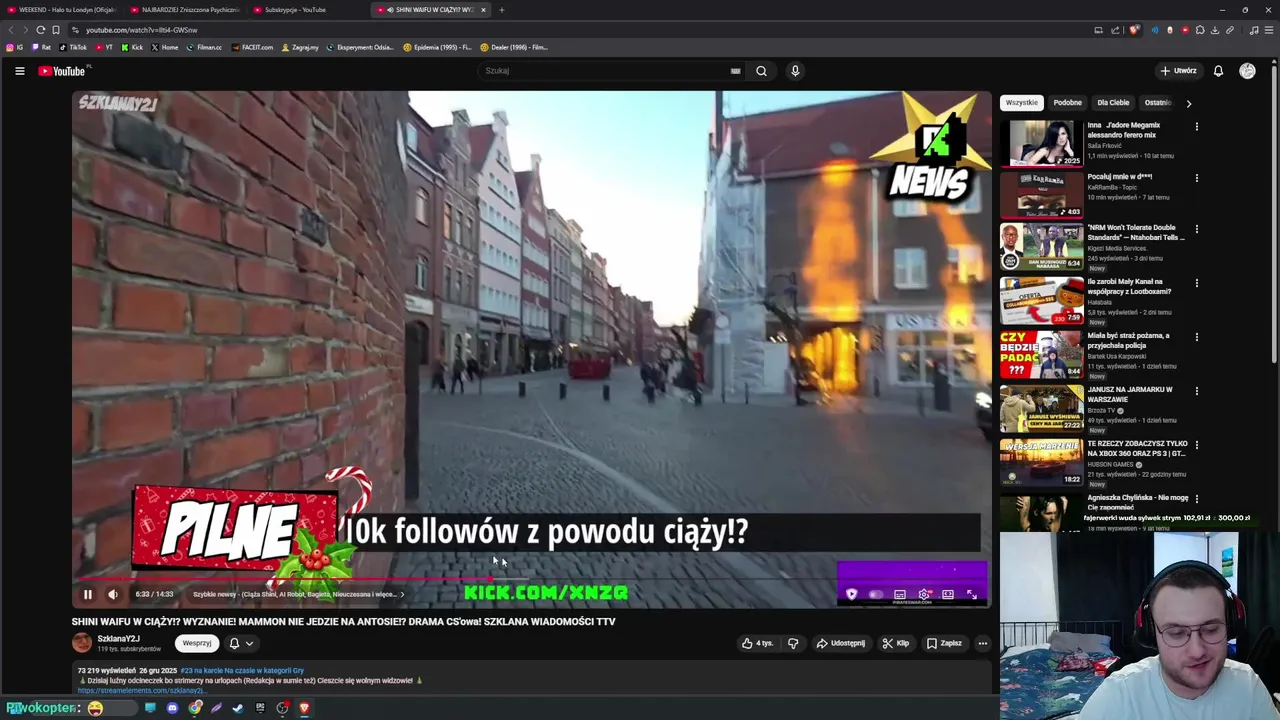This screenshot has height=720, width=1280.
Task: Open the YouTube hamburger guide menu
Action: [x=19, y=71]
